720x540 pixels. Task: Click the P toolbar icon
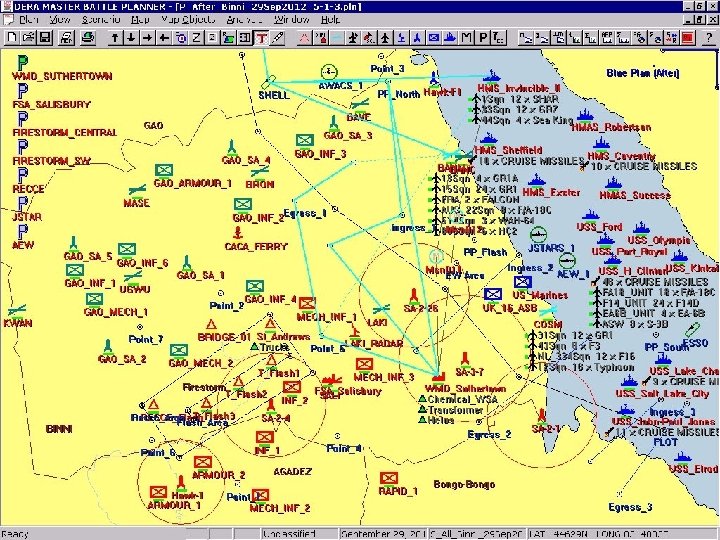(x=483, y=38)
